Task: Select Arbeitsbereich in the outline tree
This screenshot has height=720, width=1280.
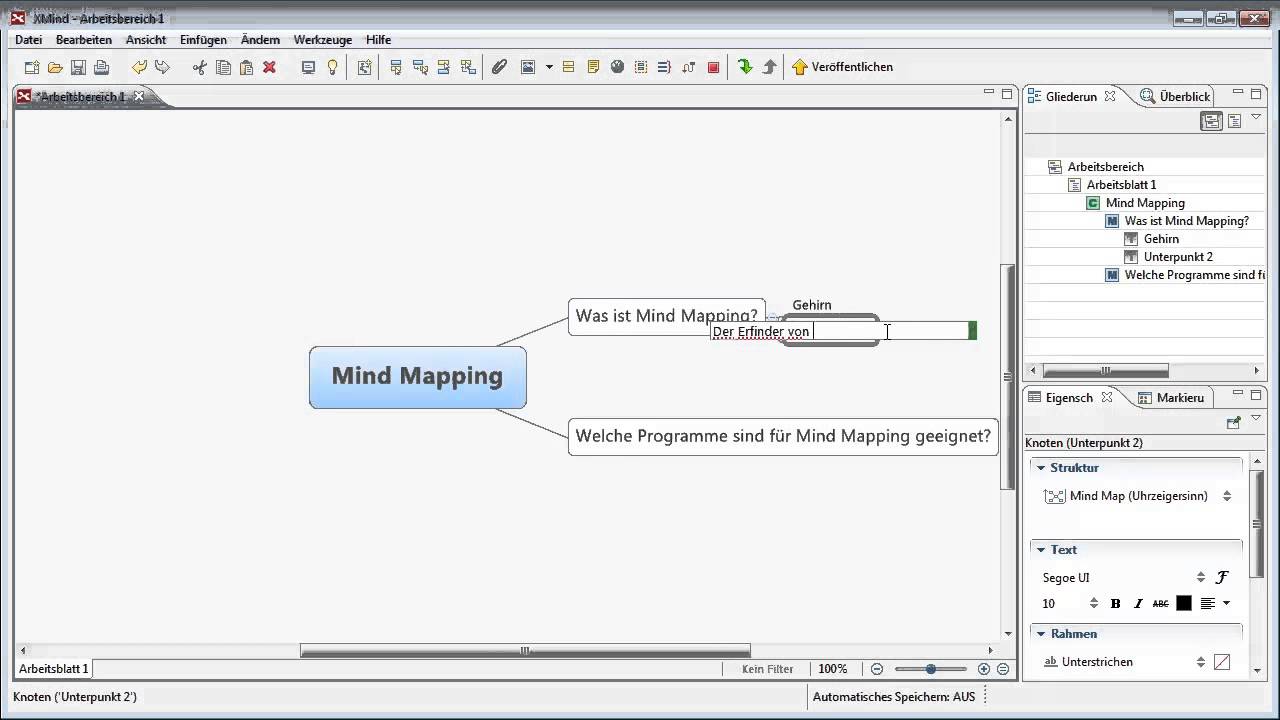Action: (x=1105, y=167)
